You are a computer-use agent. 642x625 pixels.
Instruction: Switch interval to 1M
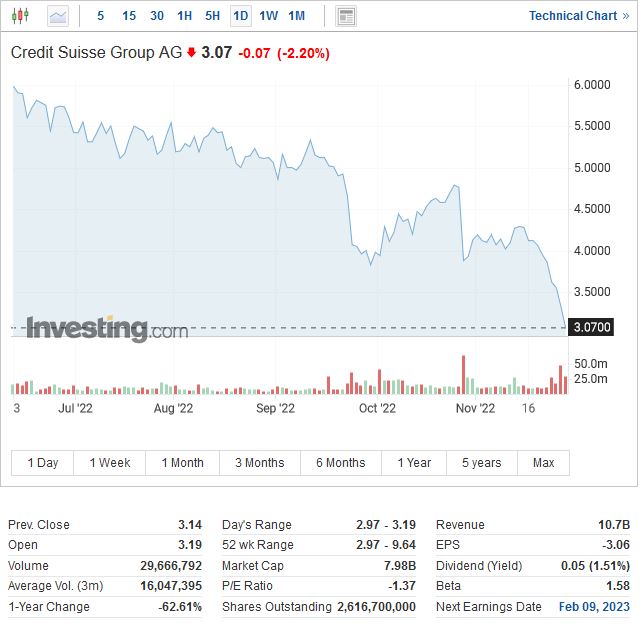pos(297,16)
